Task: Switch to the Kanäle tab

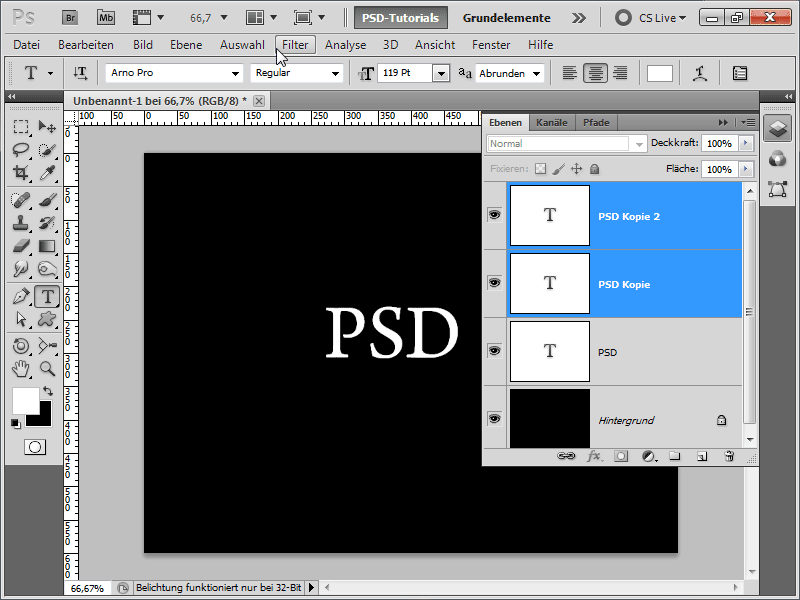Action: coord(552,122)
